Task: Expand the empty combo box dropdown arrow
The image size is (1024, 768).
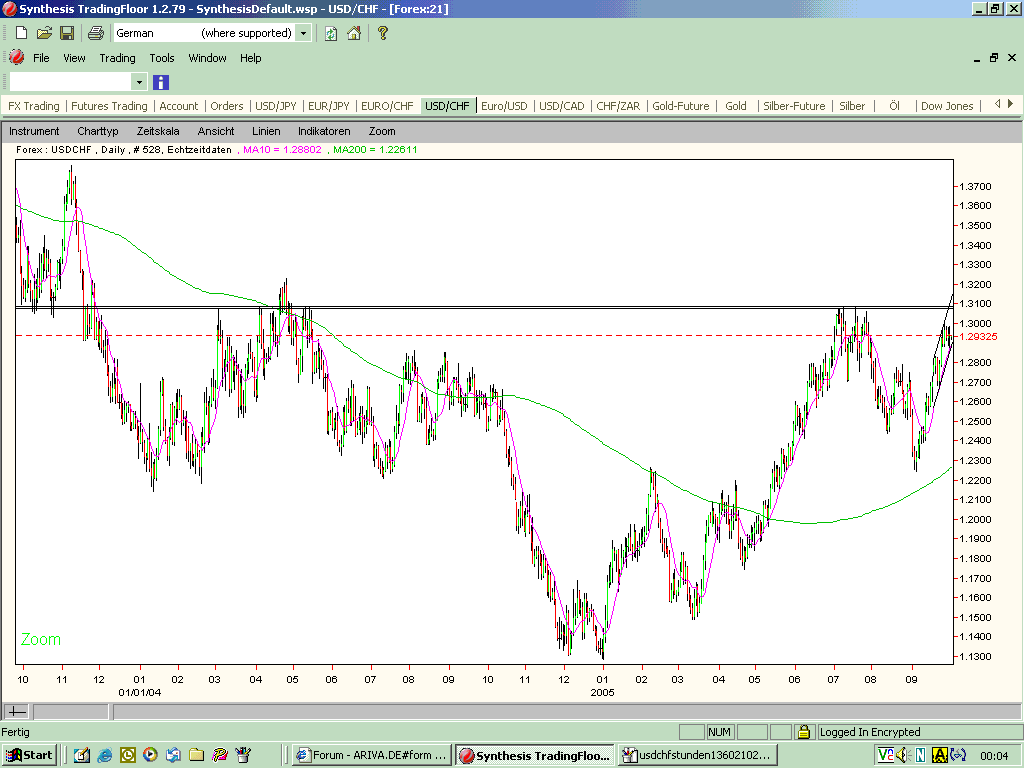Action: 138,82
